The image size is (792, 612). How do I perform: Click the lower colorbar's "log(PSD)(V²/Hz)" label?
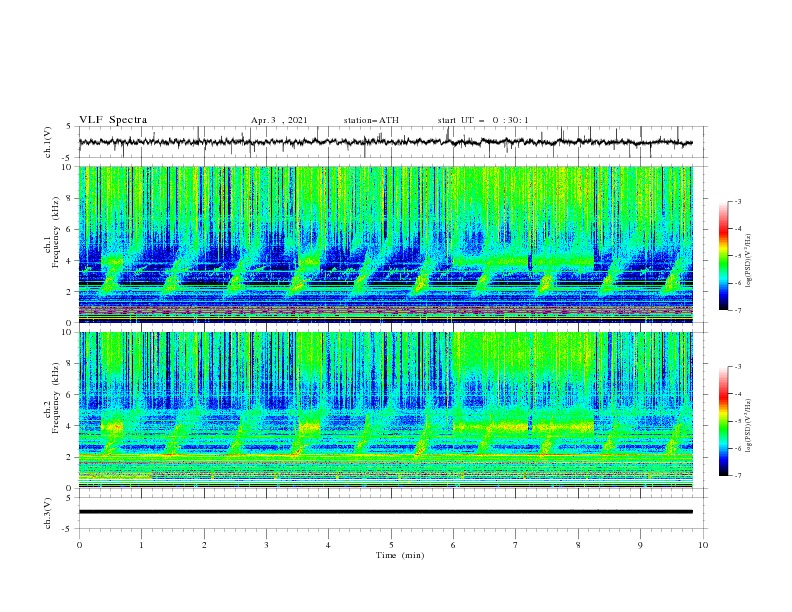pyautogui.click(x=749, y=427)
